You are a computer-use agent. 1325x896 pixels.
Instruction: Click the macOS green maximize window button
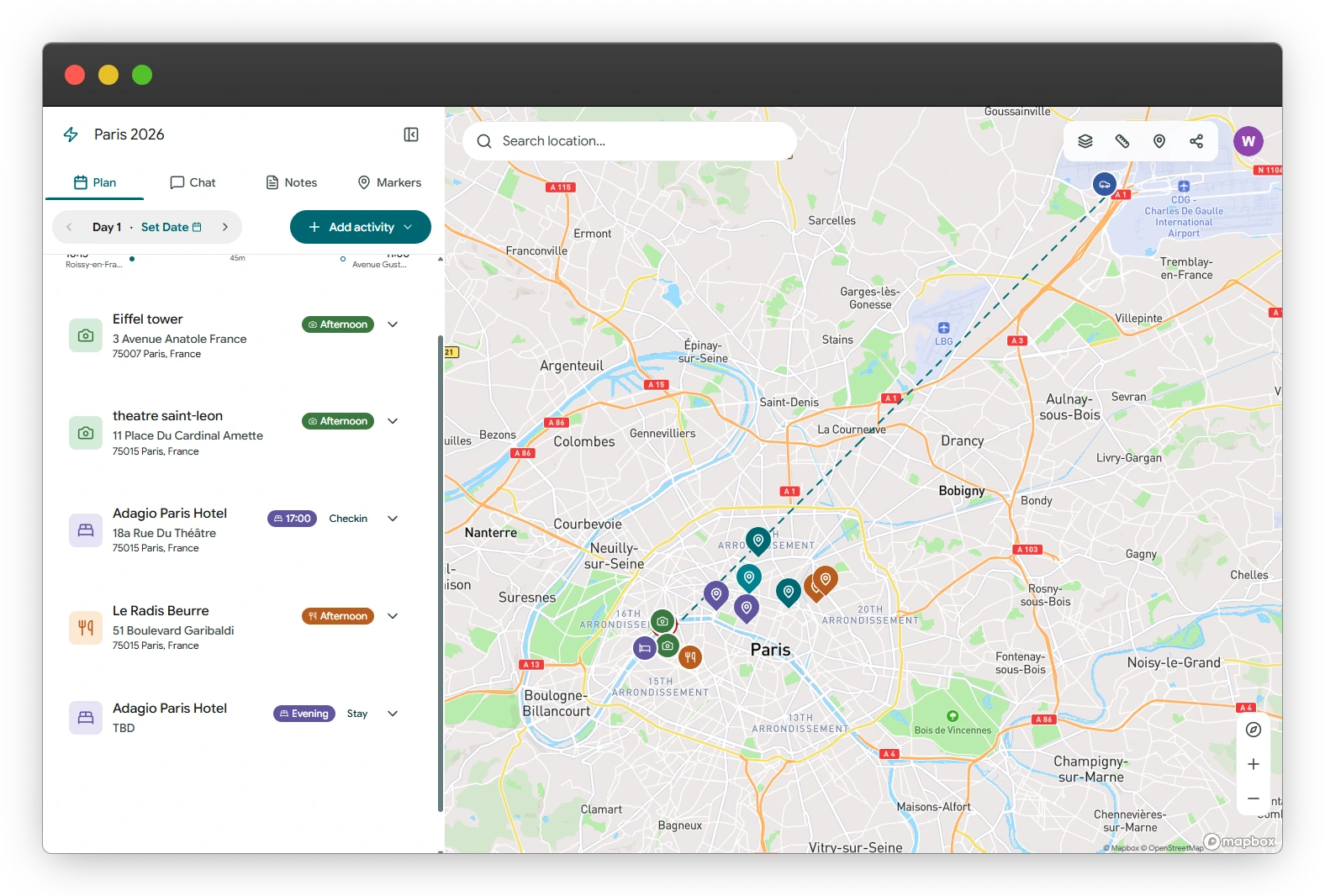coord(142,75)
